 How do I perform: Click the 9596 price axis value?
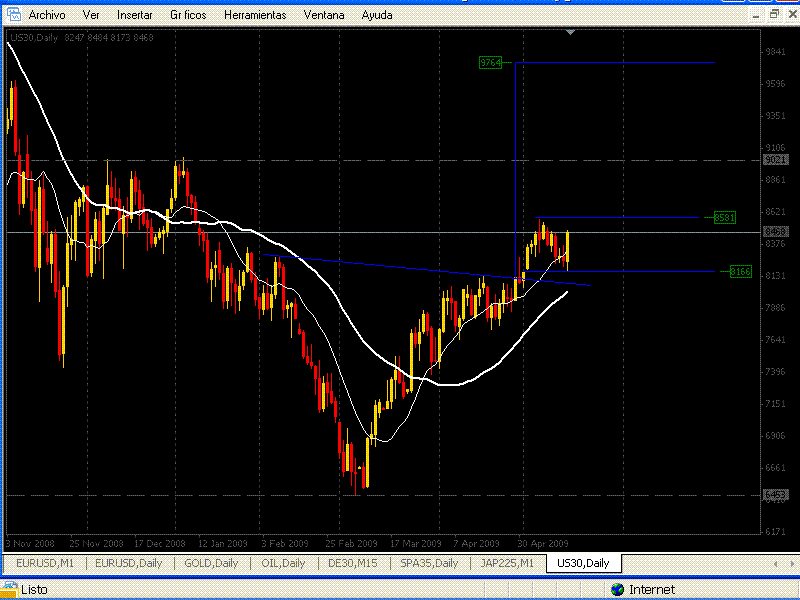point(776,84)
